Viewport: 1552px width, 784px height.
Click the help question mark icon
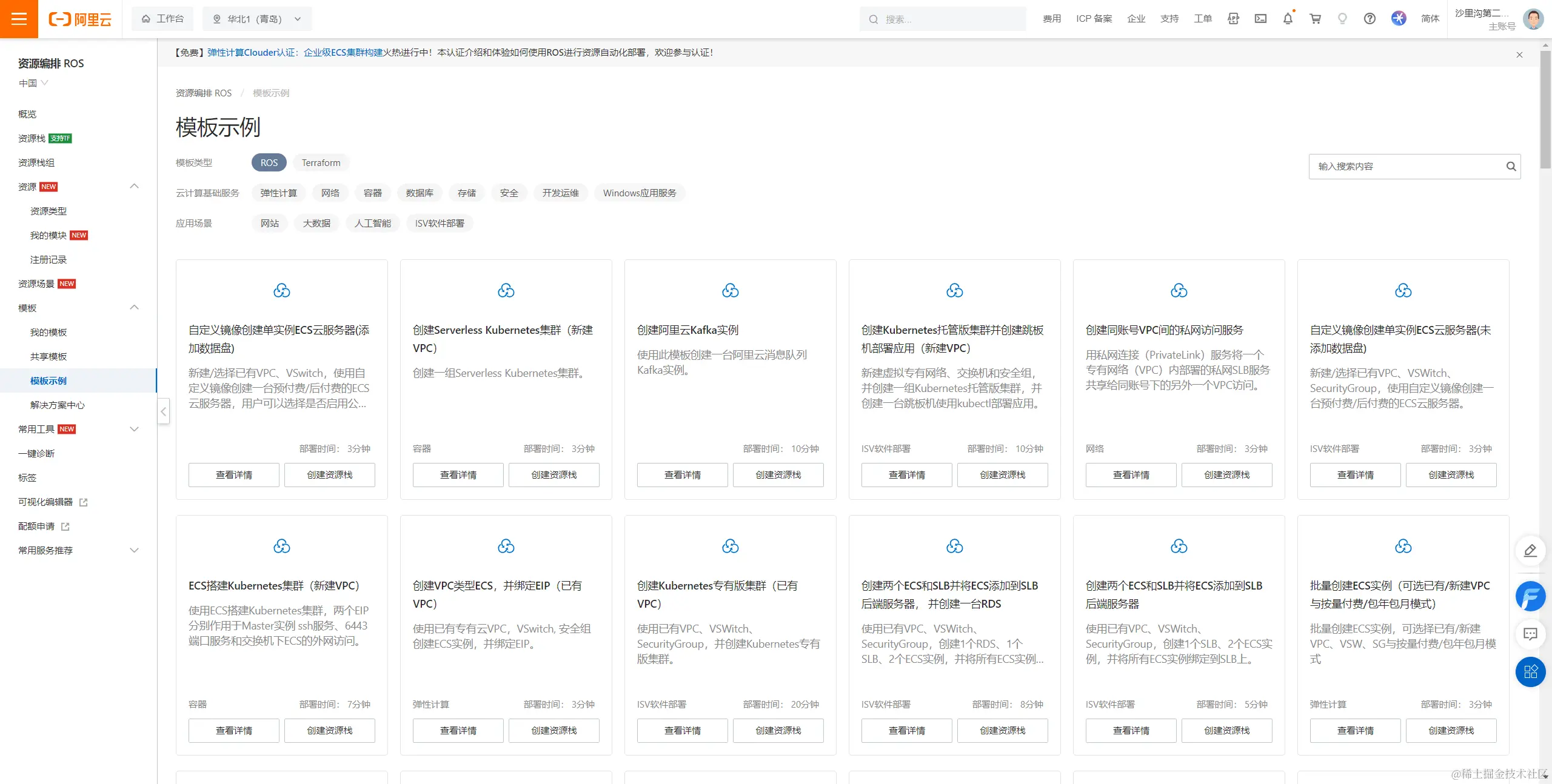tap(1370, 19)
